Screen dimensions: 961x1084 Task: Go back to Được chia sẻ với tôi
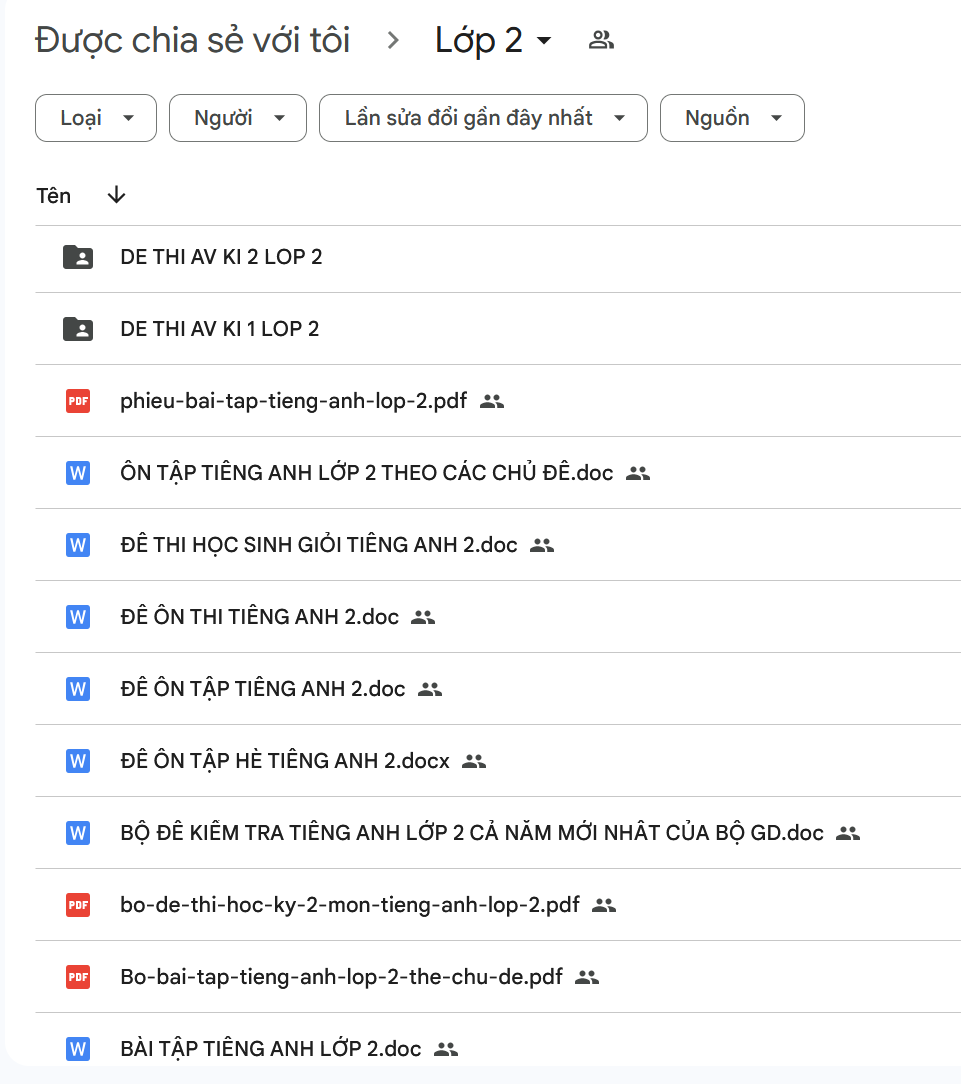(x=193, y=41)
